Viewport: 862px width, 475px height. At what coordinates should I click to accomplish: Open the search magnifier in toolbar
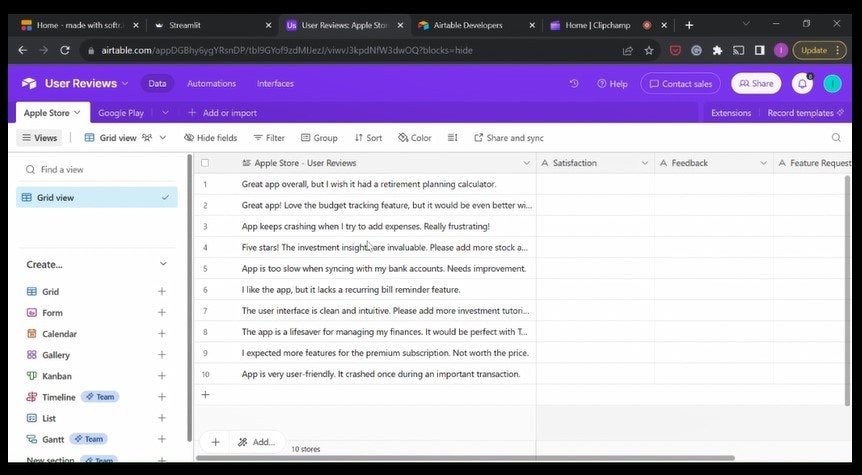(x=836, y=138)
